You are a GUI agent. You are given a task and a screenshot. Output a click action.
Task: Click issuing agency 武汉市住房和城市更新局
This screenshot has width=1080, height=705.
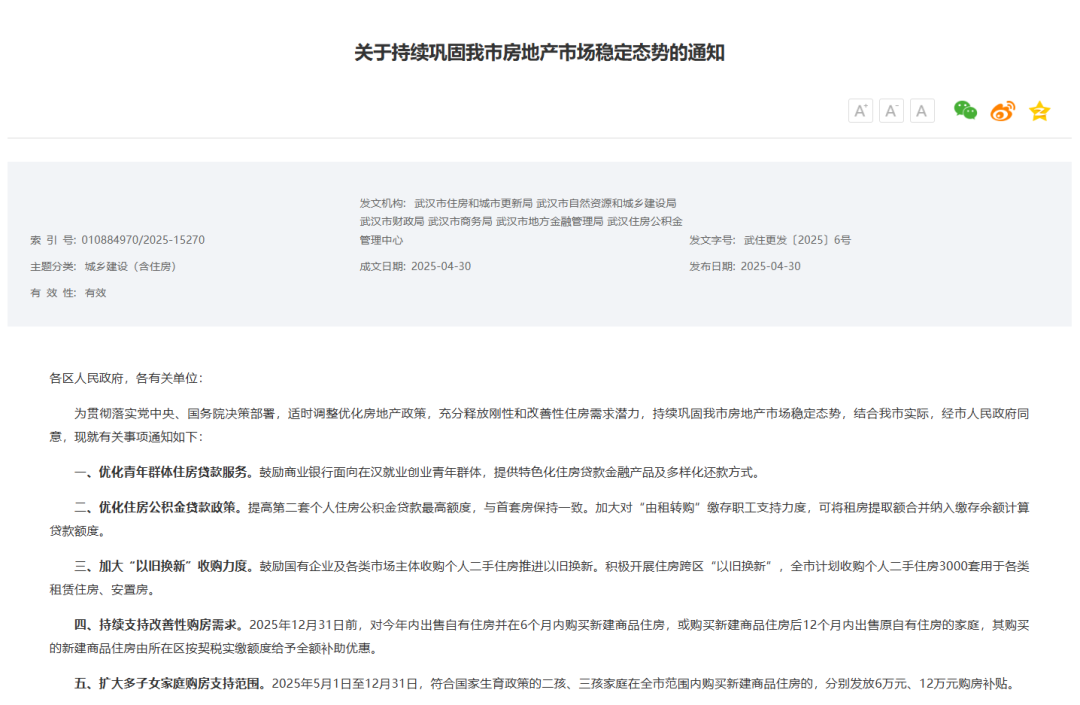473,203
